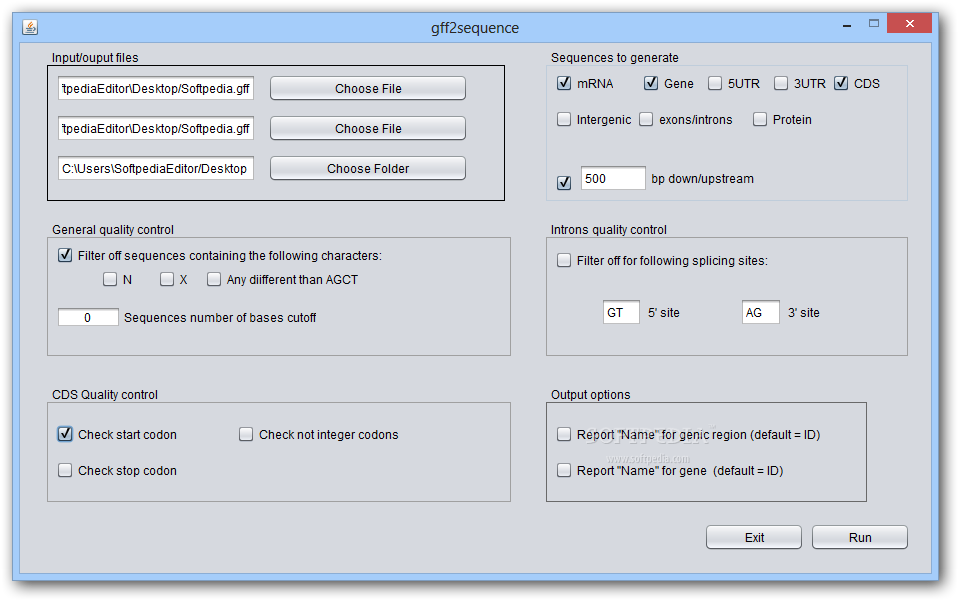Click the 'bp down/upstream' label
Image resolution: width=959 pixels, height=601 pixels.
[702, 179]
